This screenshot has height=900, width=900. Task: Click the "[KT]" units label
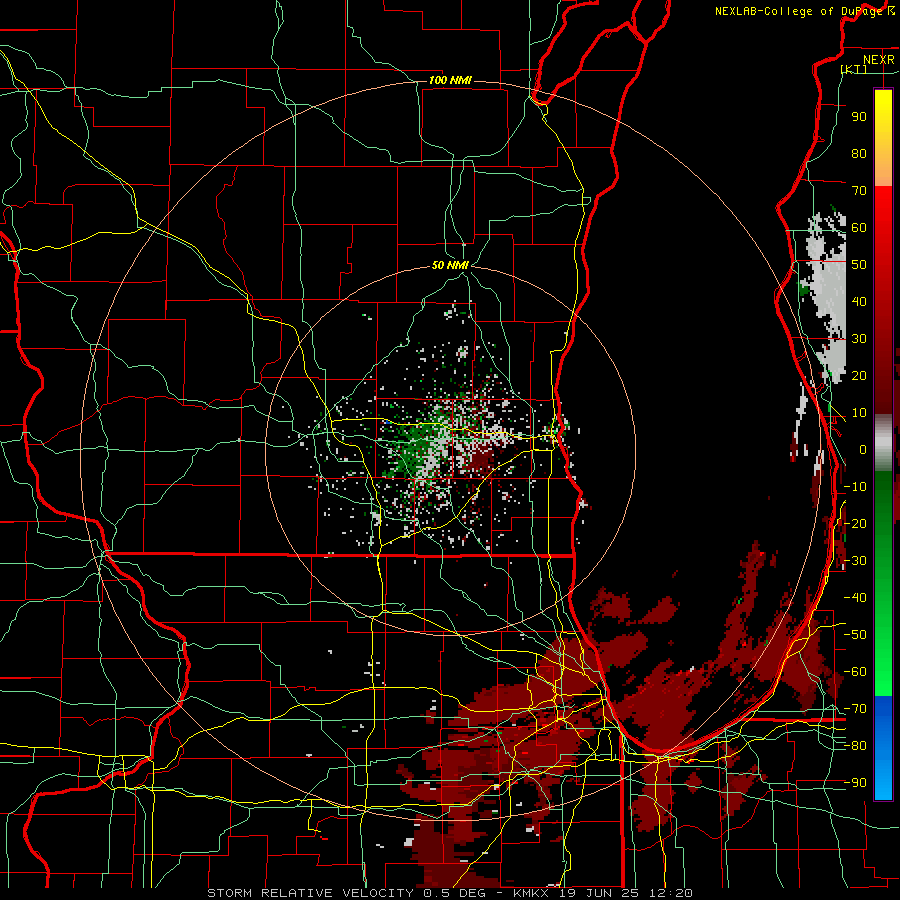pos(854,69)
